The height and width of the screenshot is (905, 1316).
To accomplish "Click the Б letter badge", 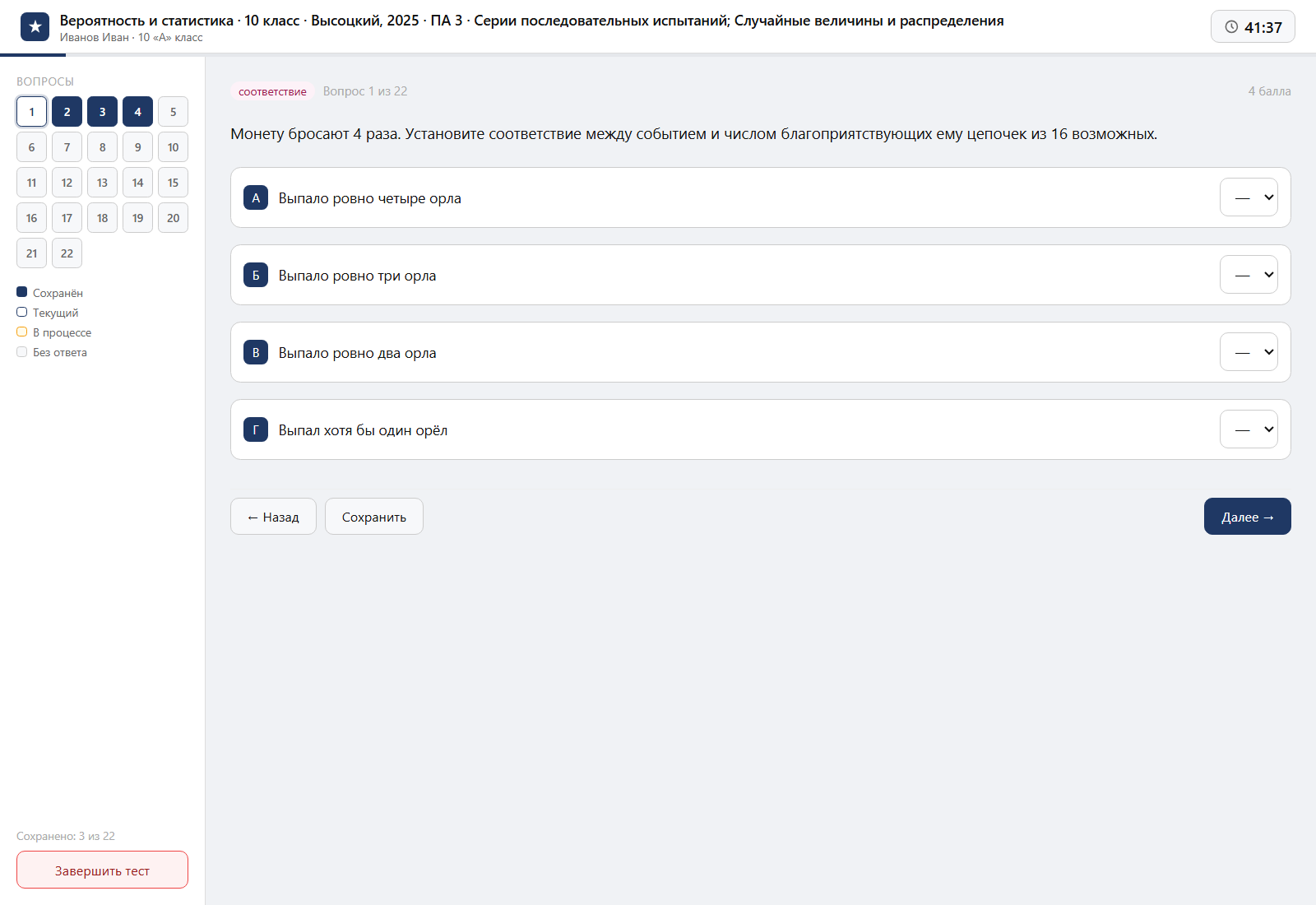I will coord(256,275).
